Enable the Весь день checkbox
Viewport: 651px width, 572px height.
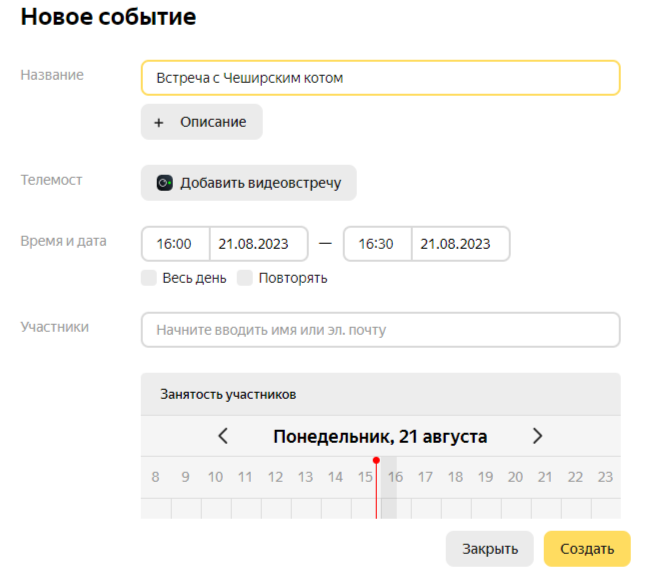pos(149,278)
